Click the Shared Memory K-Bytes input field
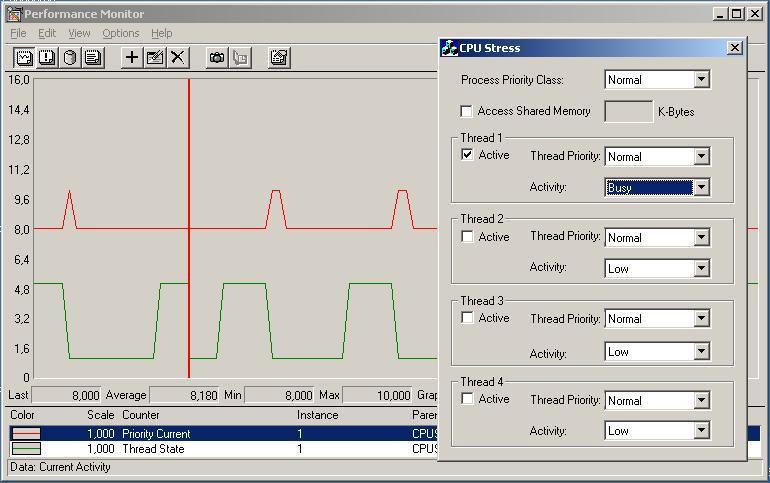 point(629,111)
